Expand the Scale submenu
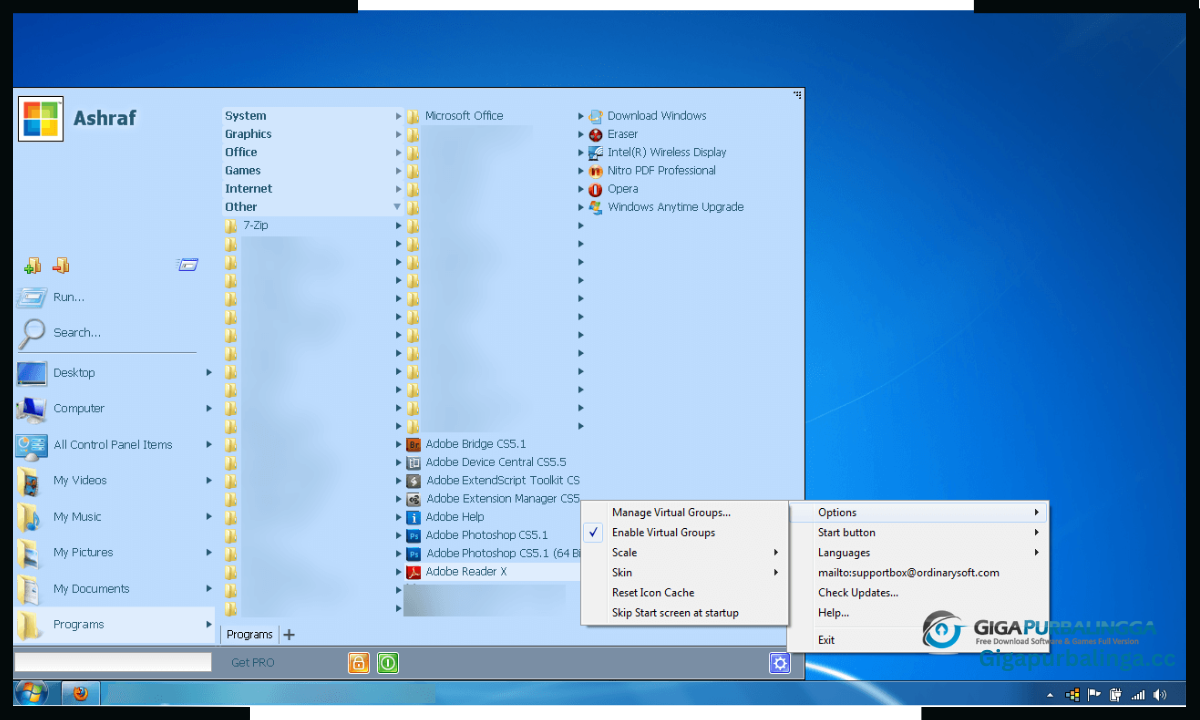This screenshot has height=720, width=1200. (776, 553)
